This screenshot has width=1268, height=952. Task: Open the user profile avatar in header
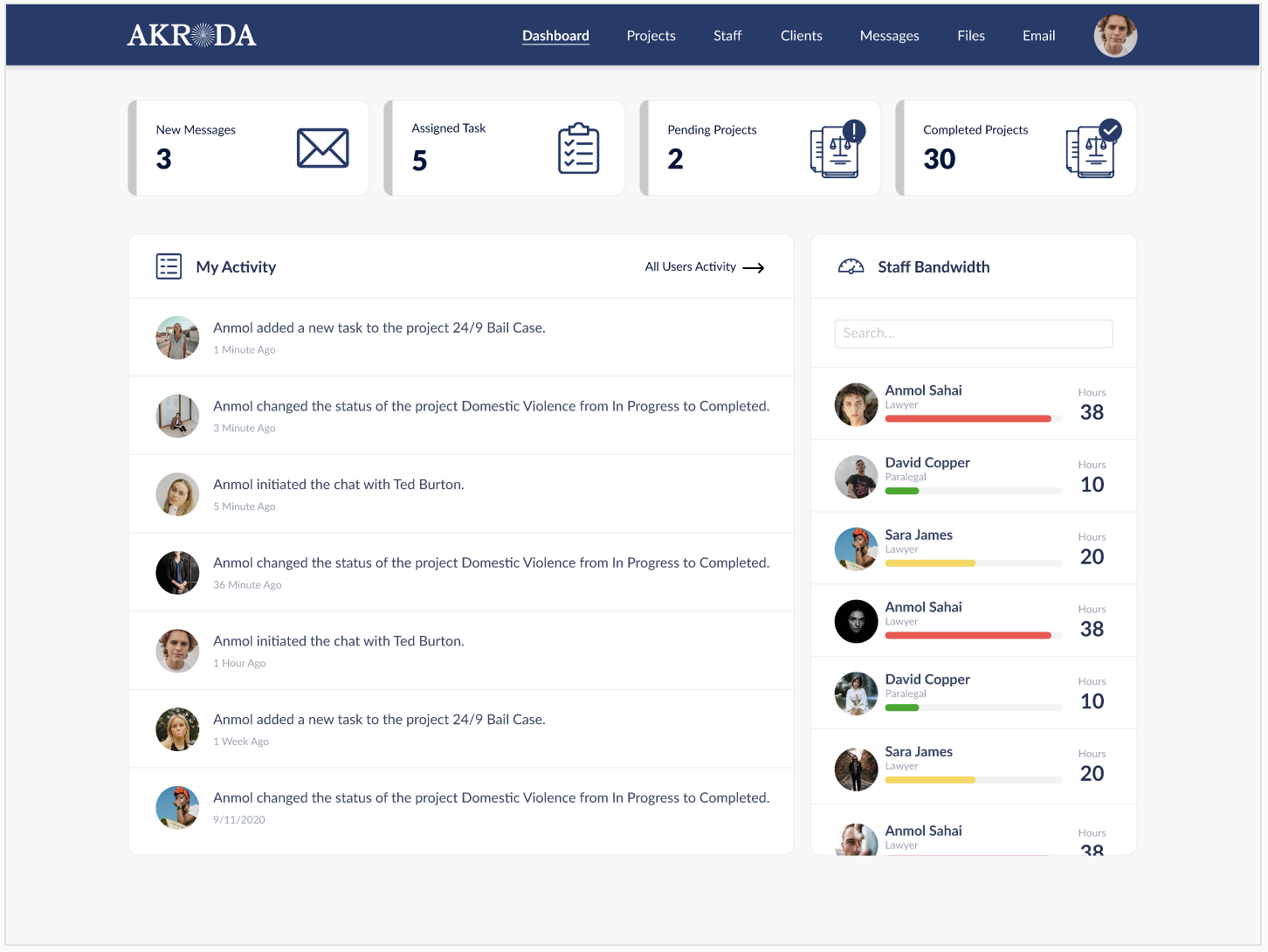point(1115,36)
